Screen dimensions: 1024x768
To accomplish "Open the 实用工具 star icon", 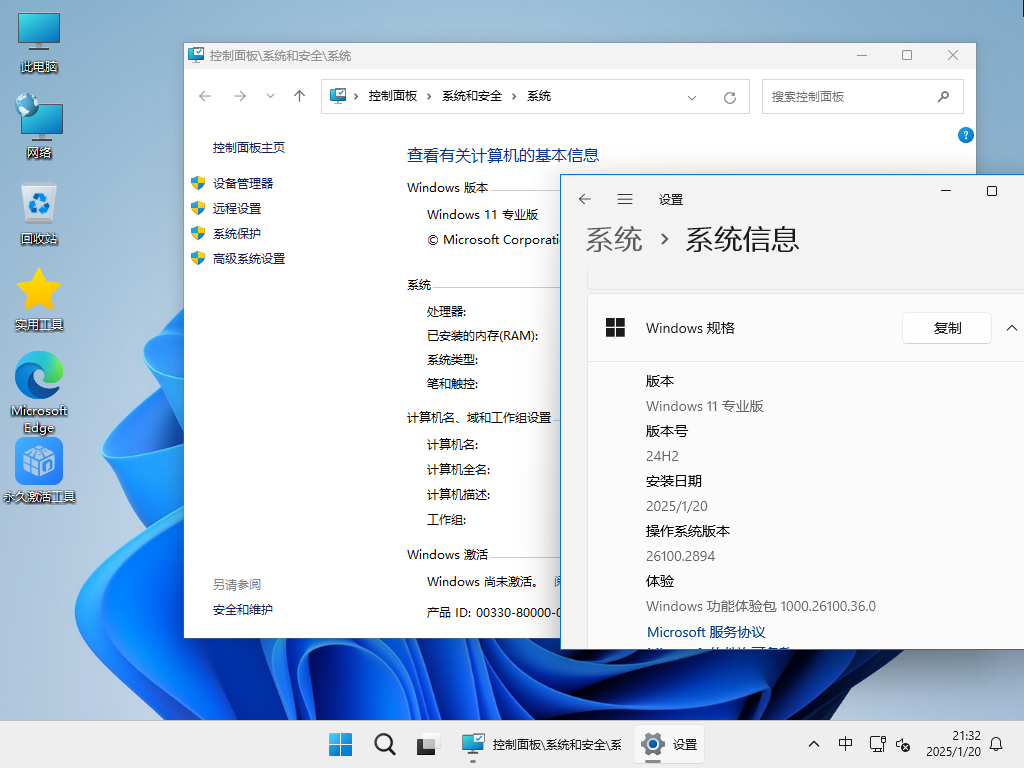I will 39,300.
